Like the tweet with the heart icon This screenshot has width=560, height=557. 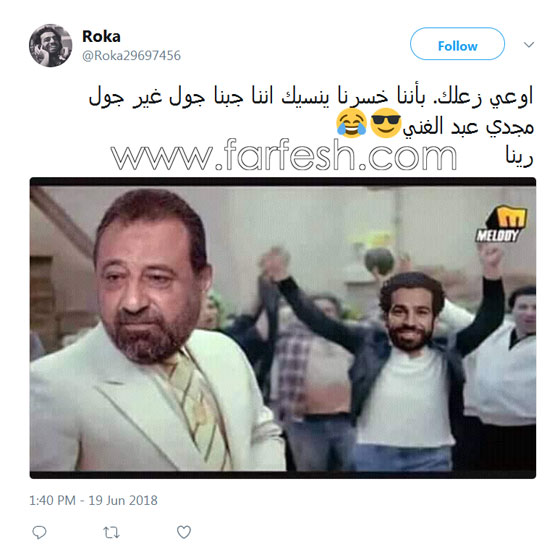point(184,532)
